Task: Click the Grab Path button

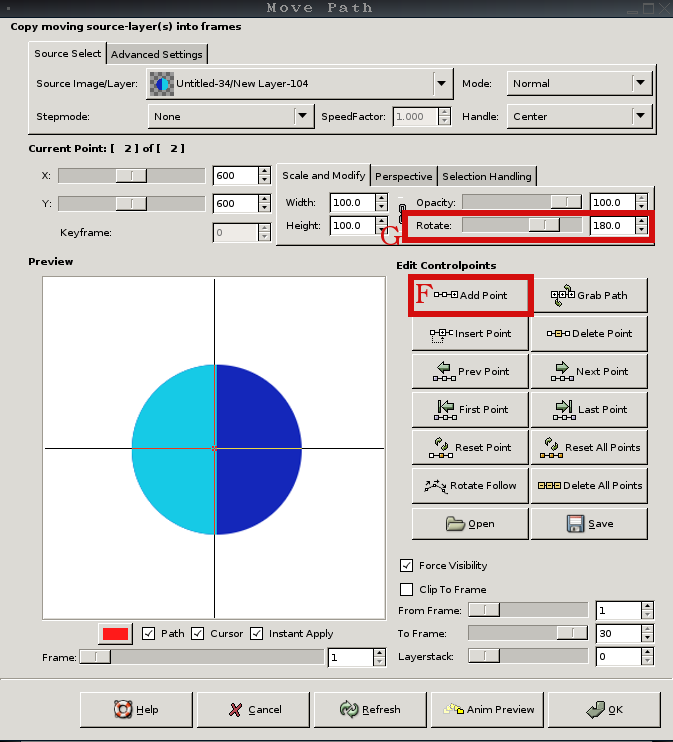Action: [x=589, y=295]
